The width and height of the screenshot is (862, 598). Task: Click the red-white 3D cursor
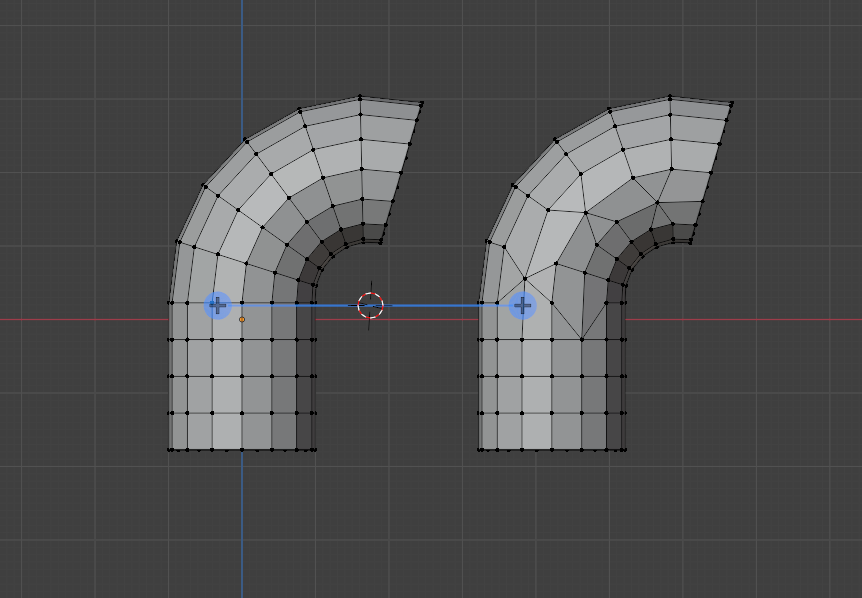[370, 305]
